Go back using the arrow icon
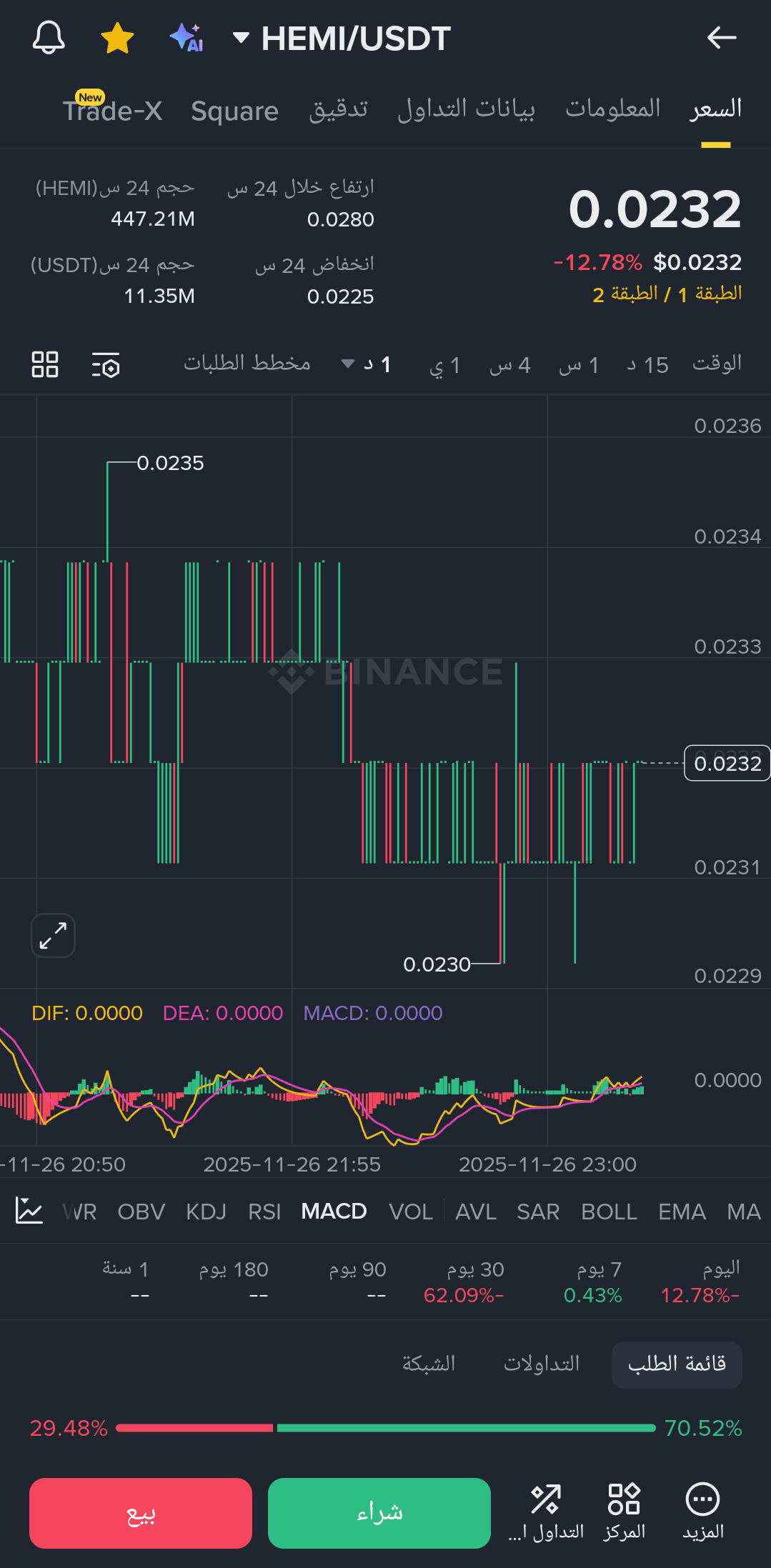The height and width of the screenshot is (1568, 771). click(x=722, y=38)
